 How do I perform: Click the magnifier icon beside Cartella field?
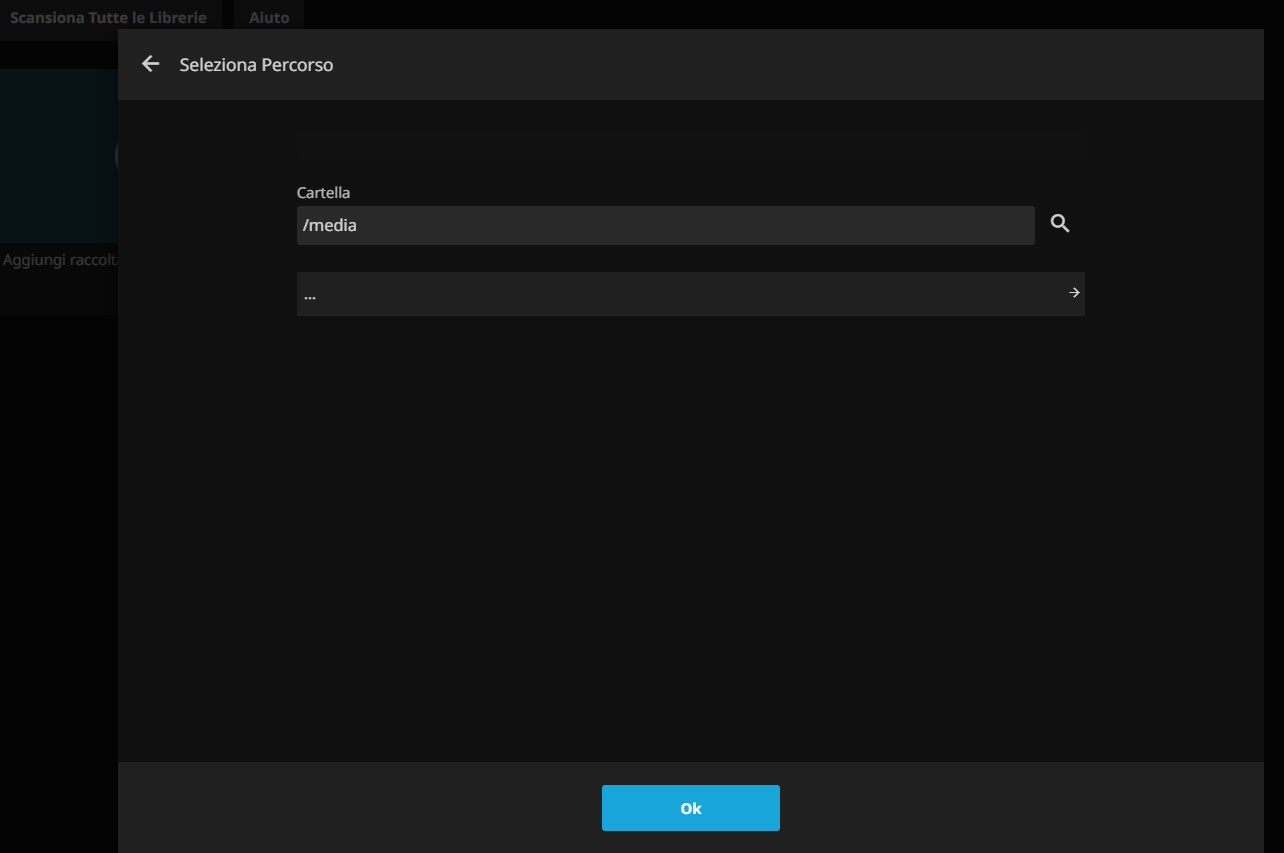click(x=1060, y=224)
